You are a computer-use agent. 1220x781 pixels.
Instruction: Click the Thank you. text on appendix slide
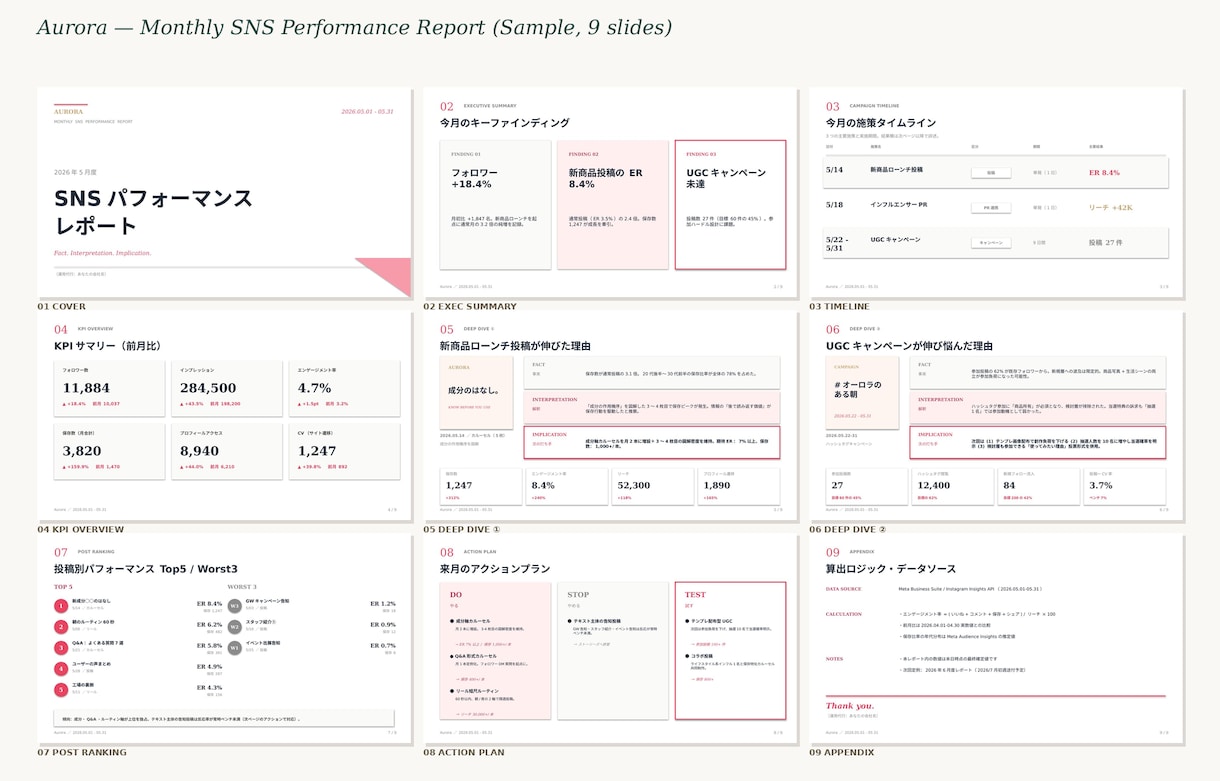pos(850,705)
